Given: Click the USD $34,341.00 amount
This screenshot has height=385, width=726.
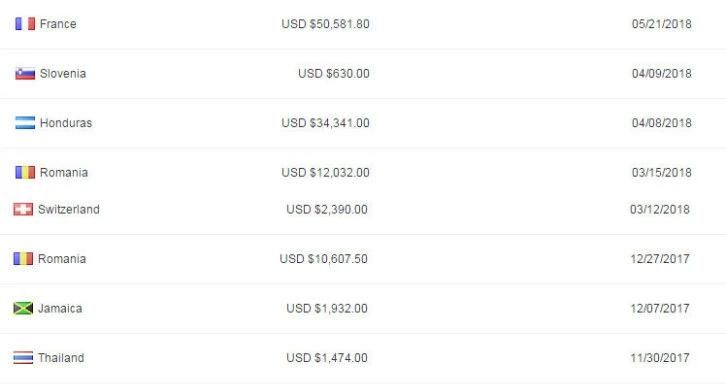Looking at the screenshot, I should pos(325,123).
